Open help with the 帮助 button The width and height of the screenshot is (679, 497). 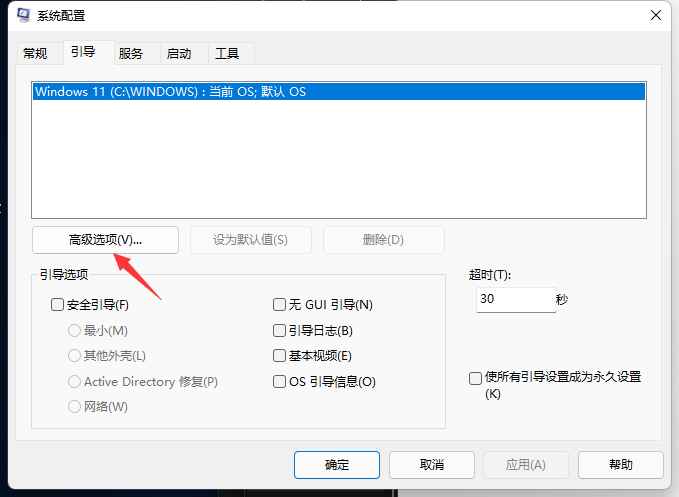(x=621, y=465)
